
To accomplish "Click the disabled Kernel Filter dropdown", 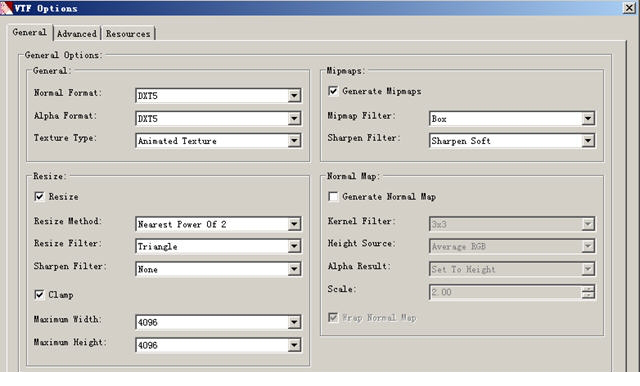I will [x=512, y=224].
